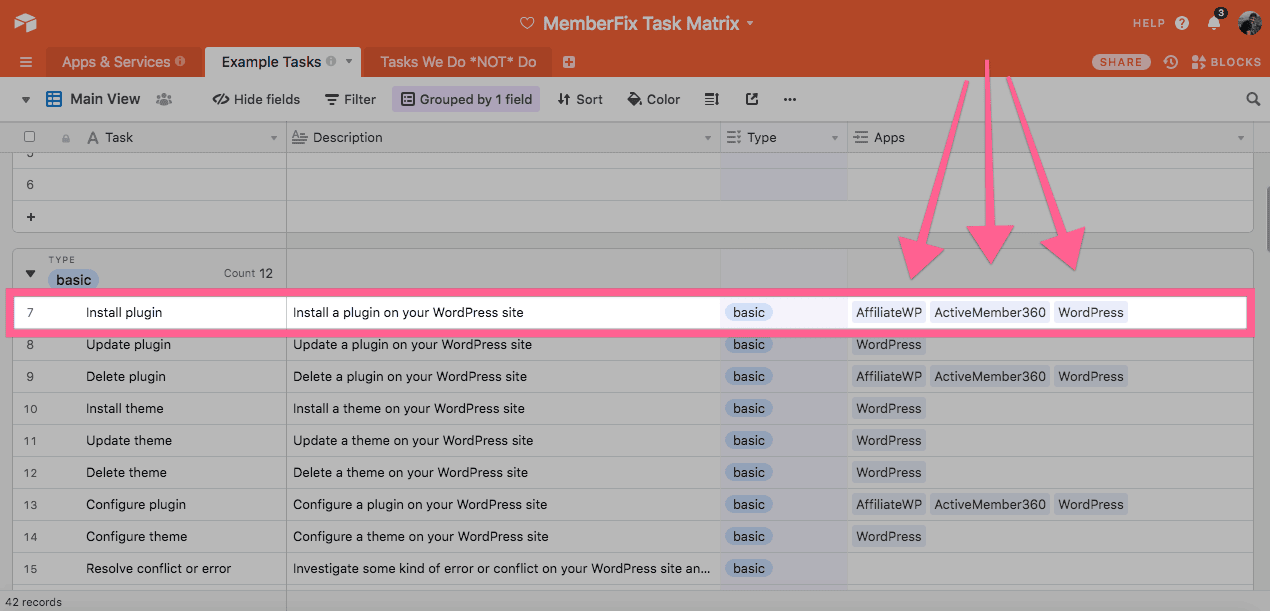Click the Airtable logo home icon

25,23
